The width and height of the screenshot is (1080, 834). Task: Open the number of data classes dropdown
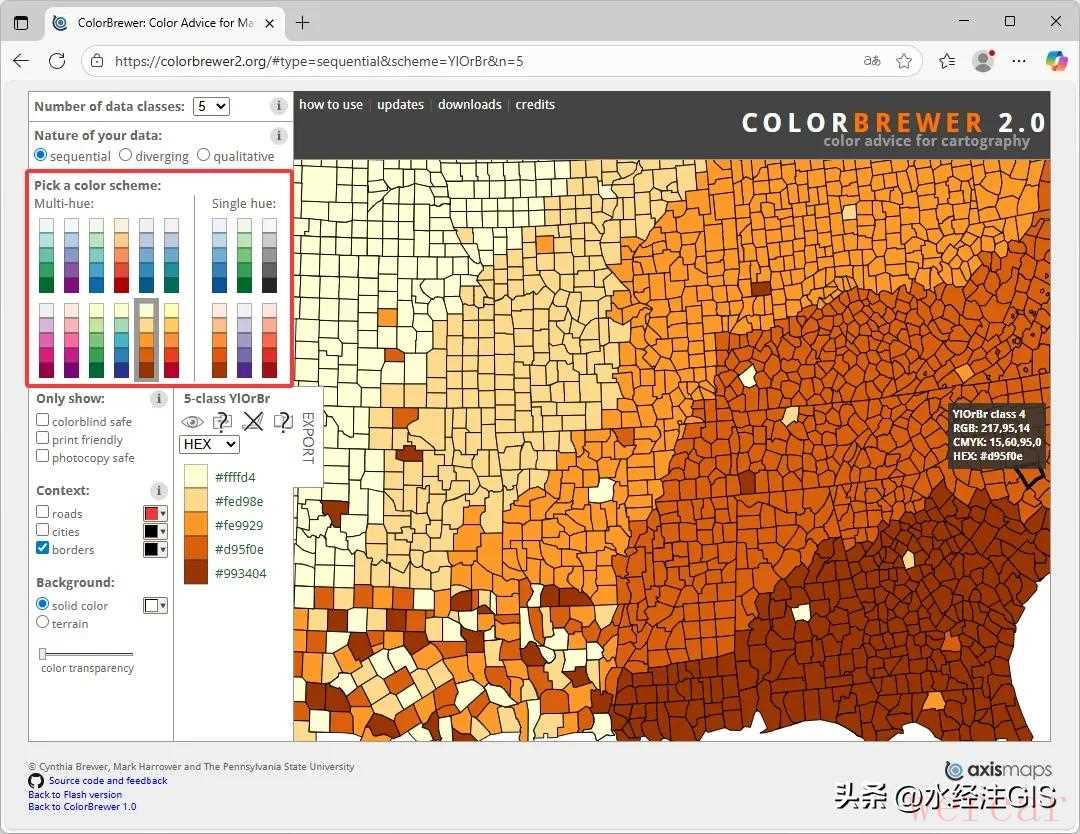pyautogui.click(x=212, y=106)
